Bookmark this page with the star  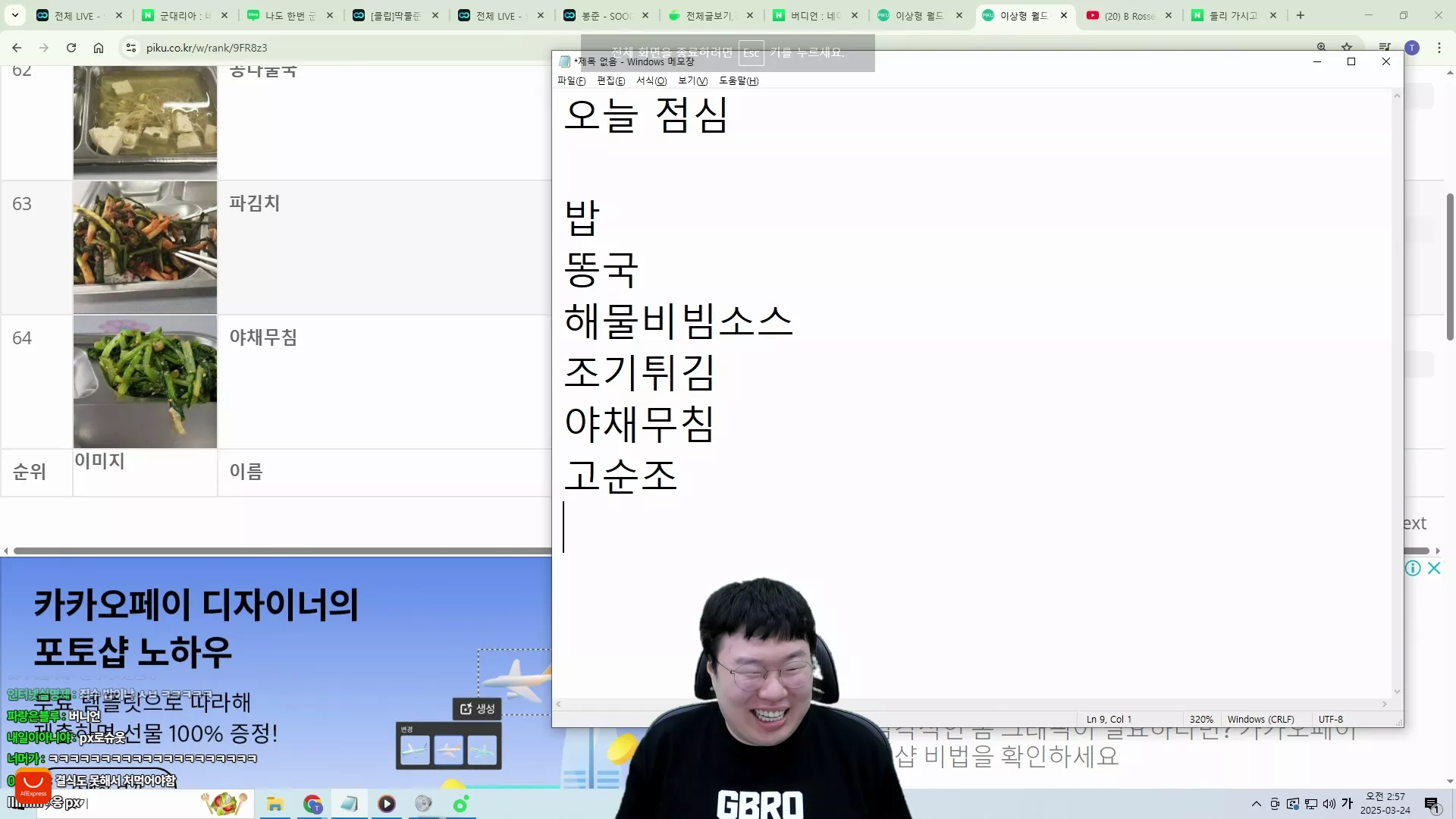pos(1347,47)
